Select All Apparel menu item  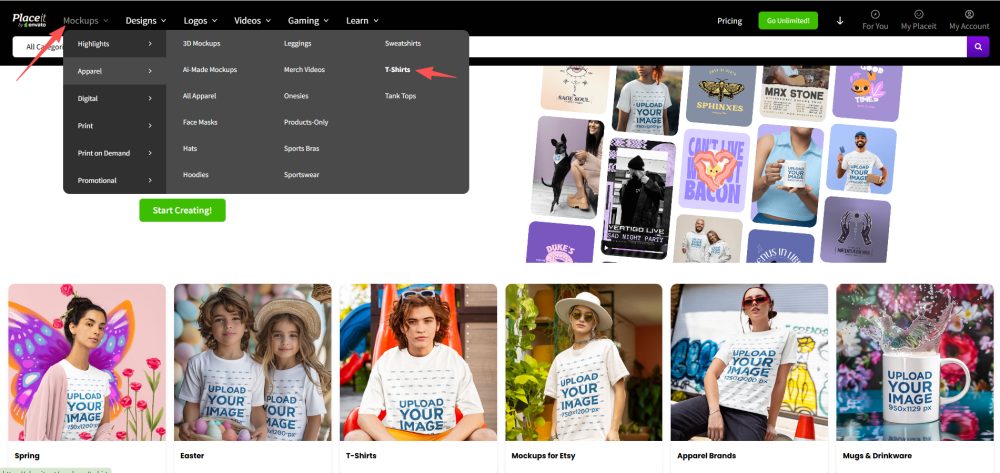[200, 96]
